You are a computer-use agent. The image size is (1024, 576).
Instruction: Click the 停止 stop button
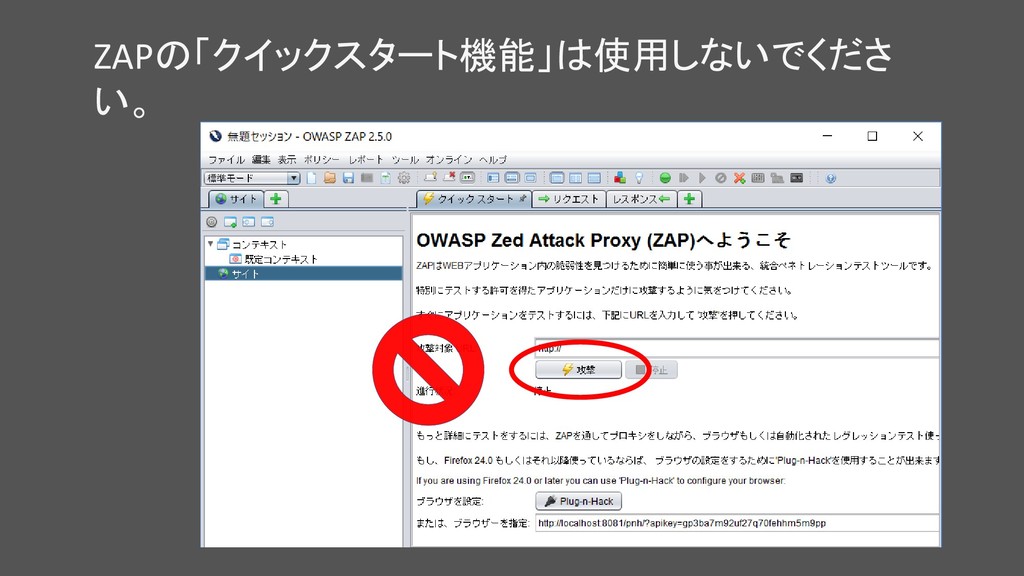point(651,370)
